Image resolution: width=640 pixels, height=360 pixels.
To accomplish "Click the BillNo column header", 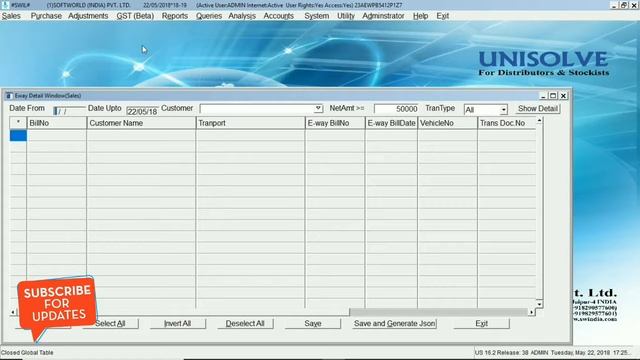I will click(57, 123).
